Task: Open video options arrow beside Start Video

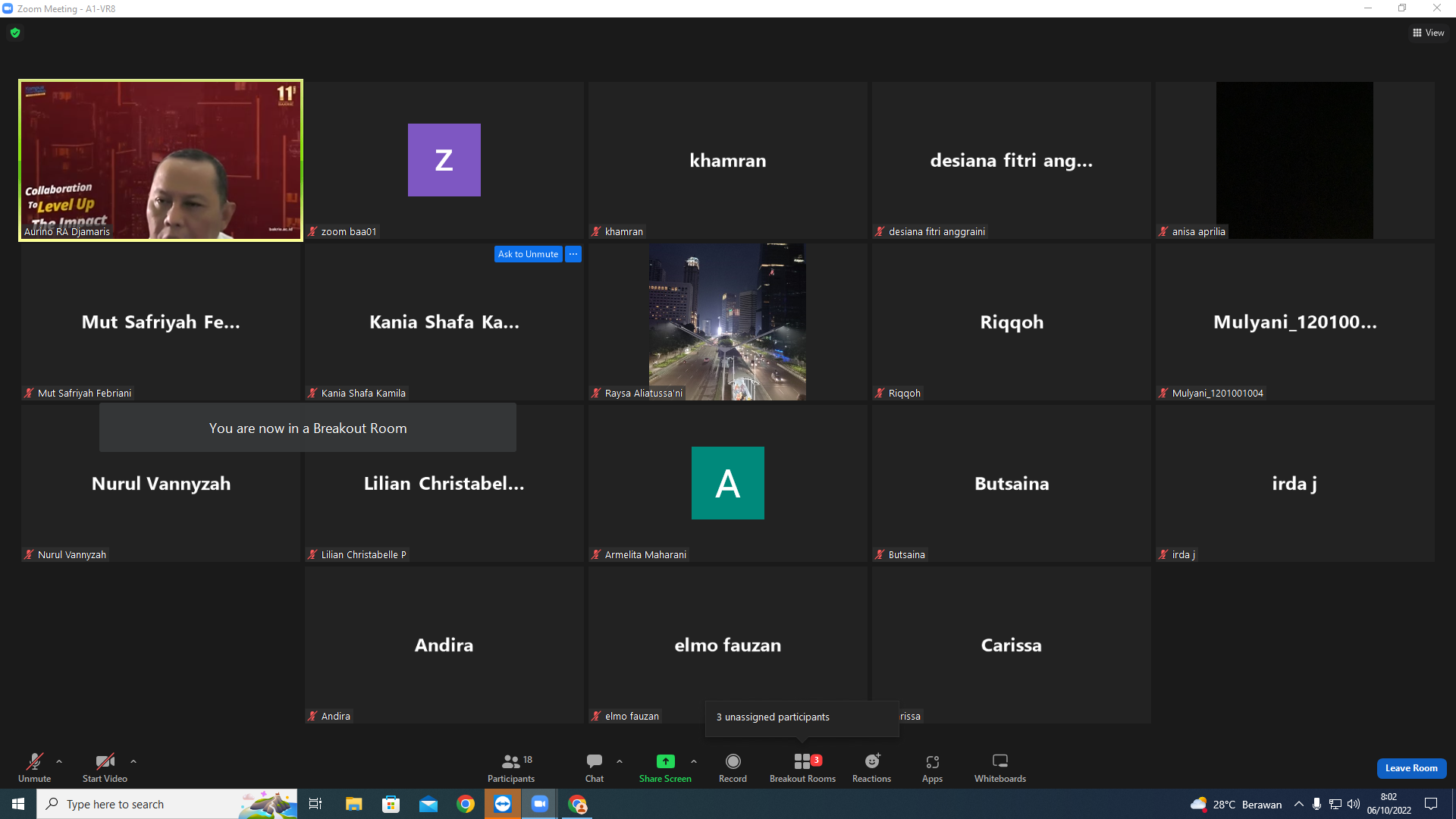Action: click(x=133, y=761)
